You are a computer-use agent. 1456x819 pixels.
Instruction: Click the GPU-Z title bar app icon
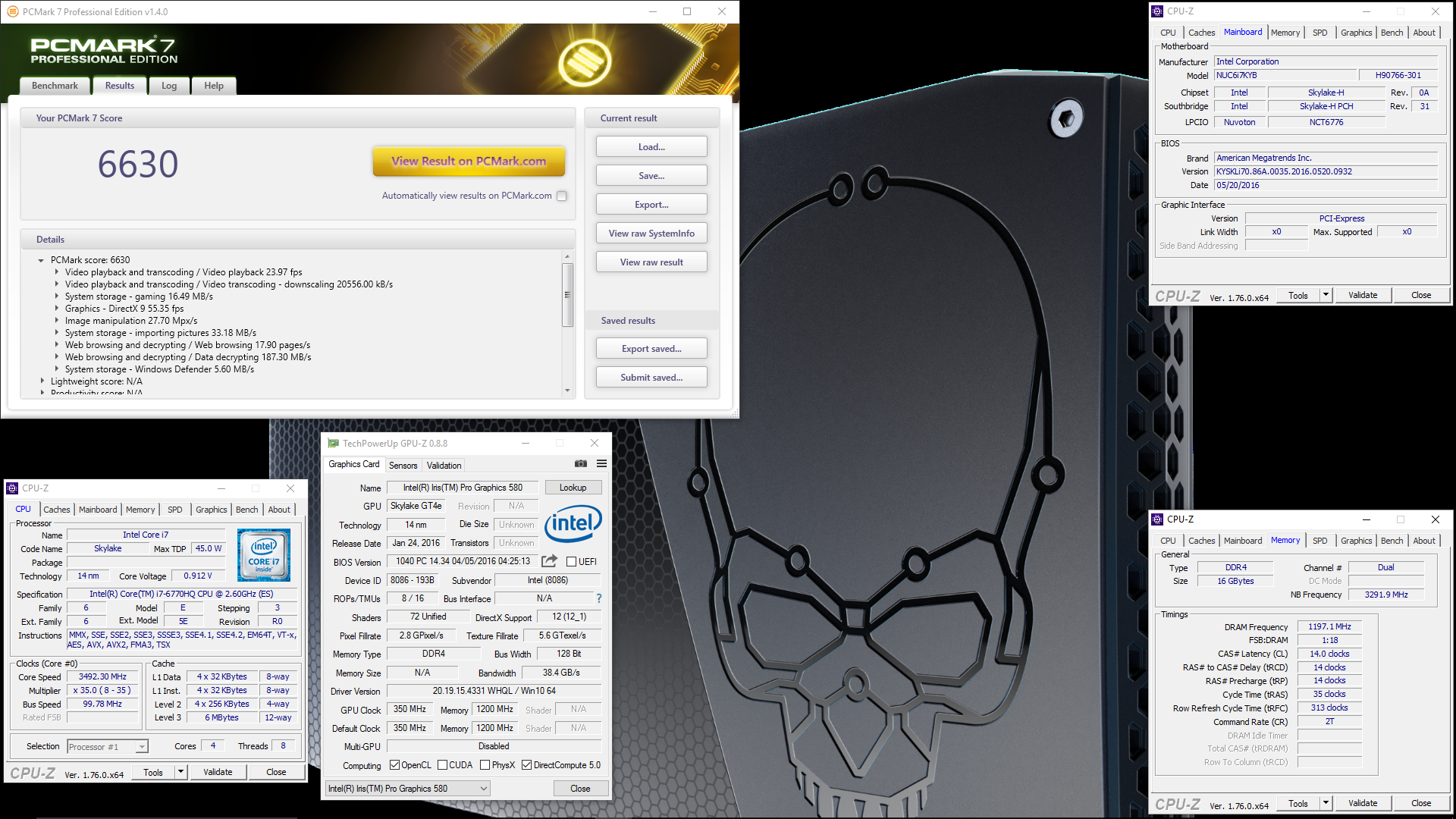(x=333, y=444)
